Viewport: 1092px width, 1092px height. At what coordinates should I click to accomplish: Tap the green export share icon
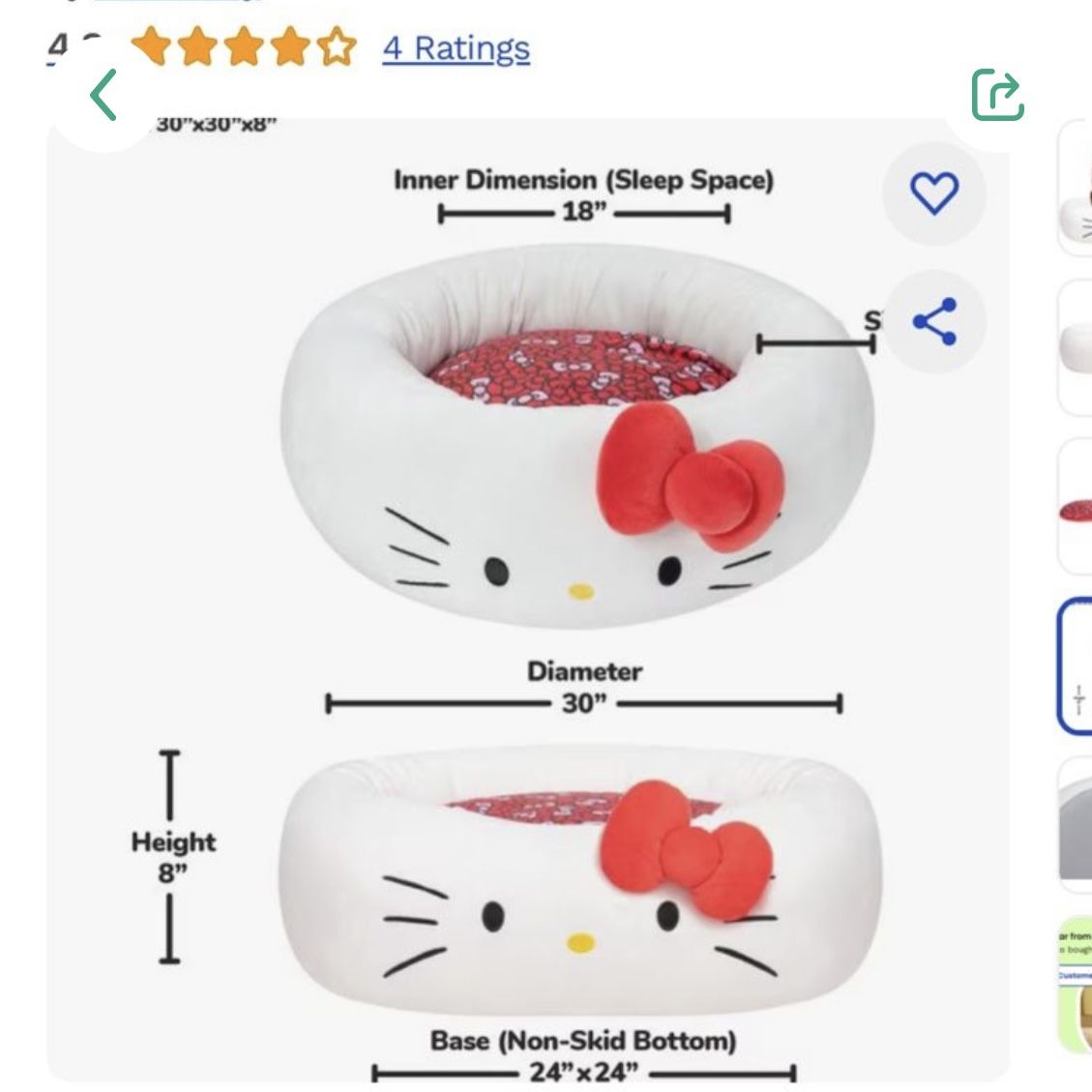[x=997, y=95]
